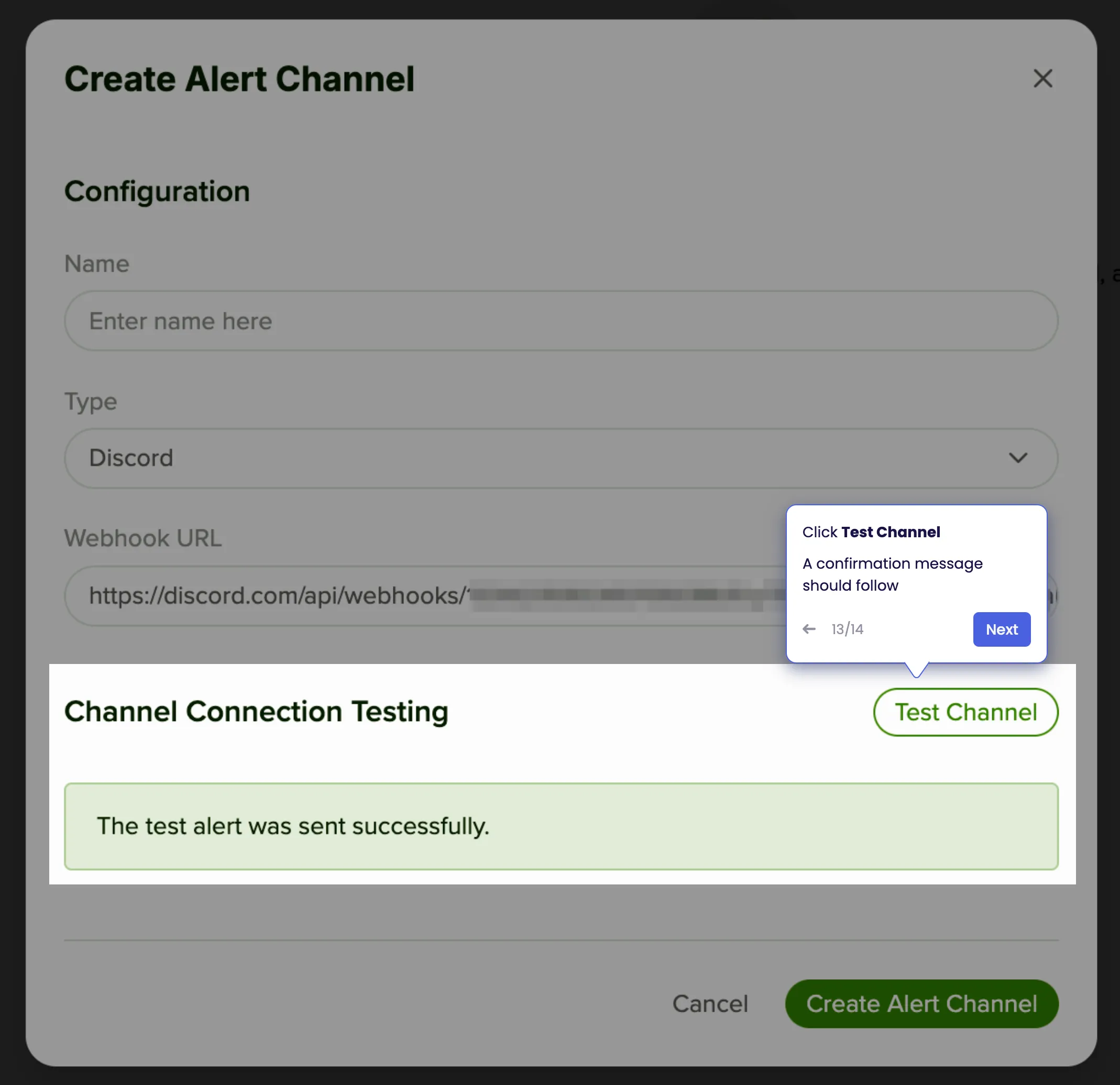The width and height of the screenshot is (1120, 1085).
Task: Expand the Type dropdown chevron arrow
Action: (x=1018, y=458)
